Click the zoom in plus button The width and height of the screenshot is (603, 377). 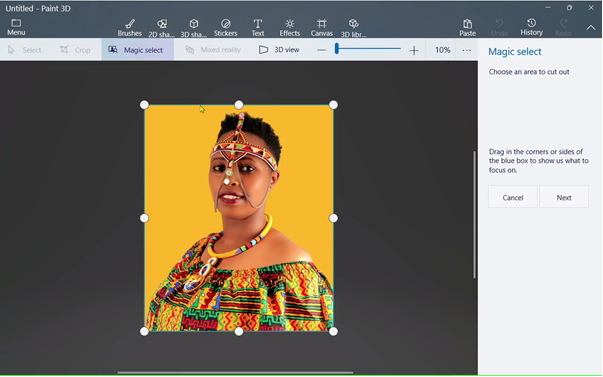[x=414, y=50]
